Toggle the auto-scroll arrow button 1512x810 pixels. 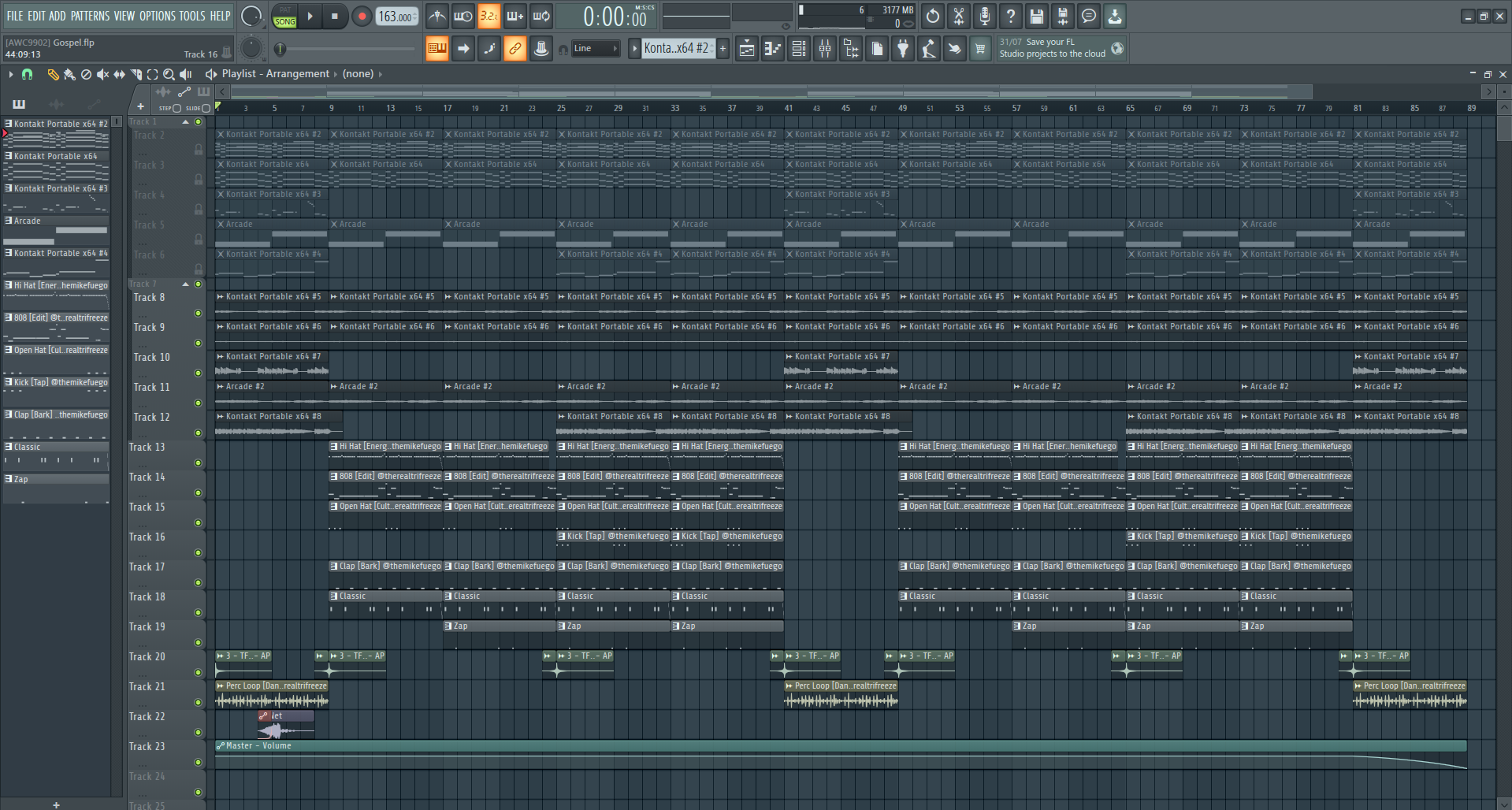tap(463, 49)
